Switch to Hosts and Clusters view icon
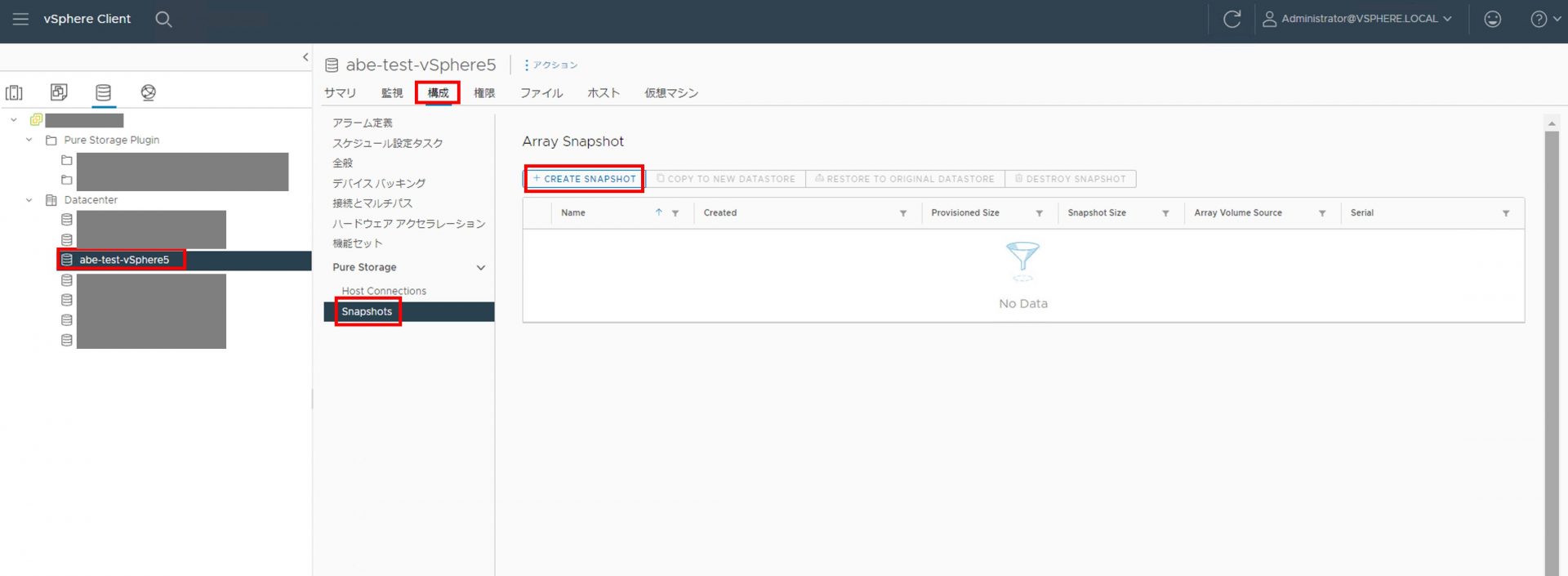This screenshot has height=576, width=1568. tap(15, 92)
